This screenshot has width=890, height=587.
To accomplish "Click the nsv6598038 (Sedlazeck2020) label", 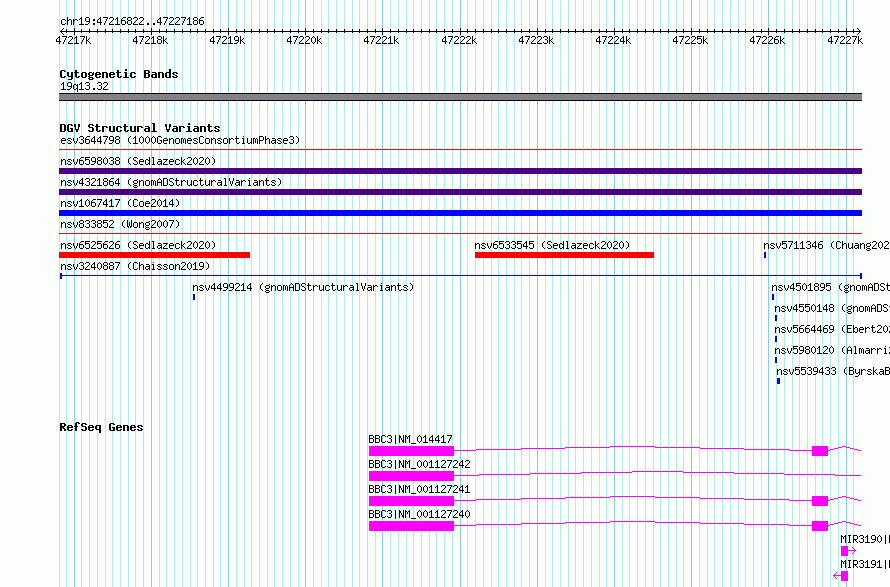I will coord(138,161).
